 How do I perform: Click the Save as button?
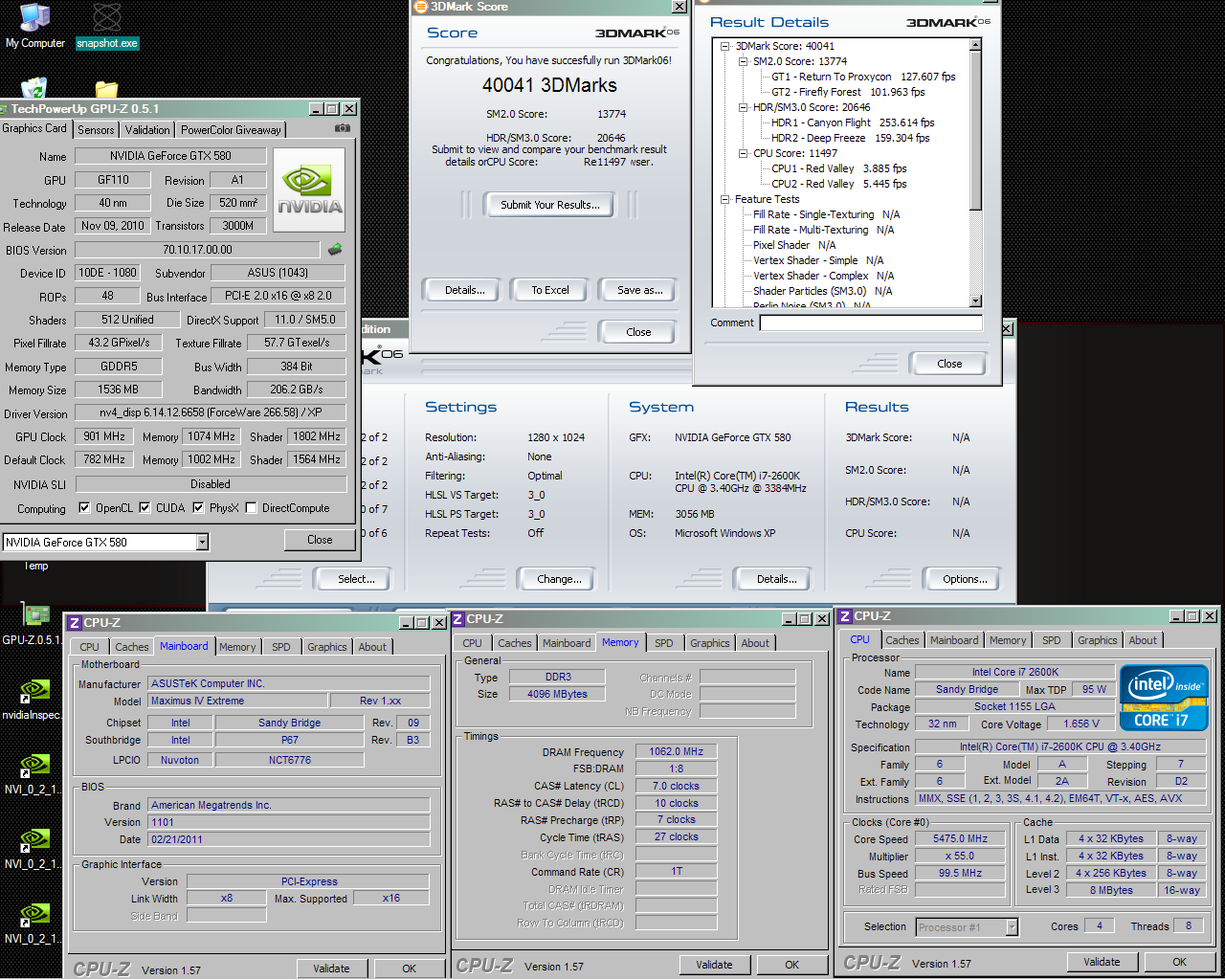639,290
